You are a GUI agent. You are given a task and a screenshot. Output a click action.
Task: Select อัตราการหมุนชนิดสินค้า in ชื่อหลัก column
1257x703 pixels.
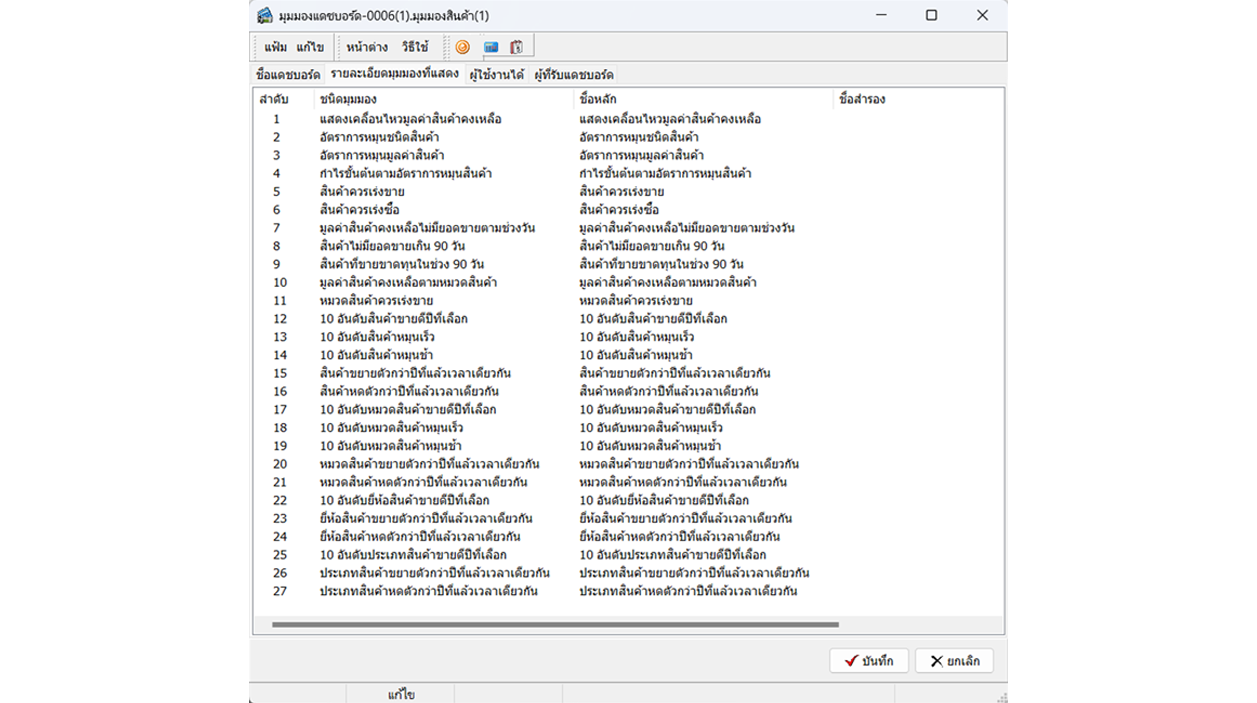pos(639,137)
